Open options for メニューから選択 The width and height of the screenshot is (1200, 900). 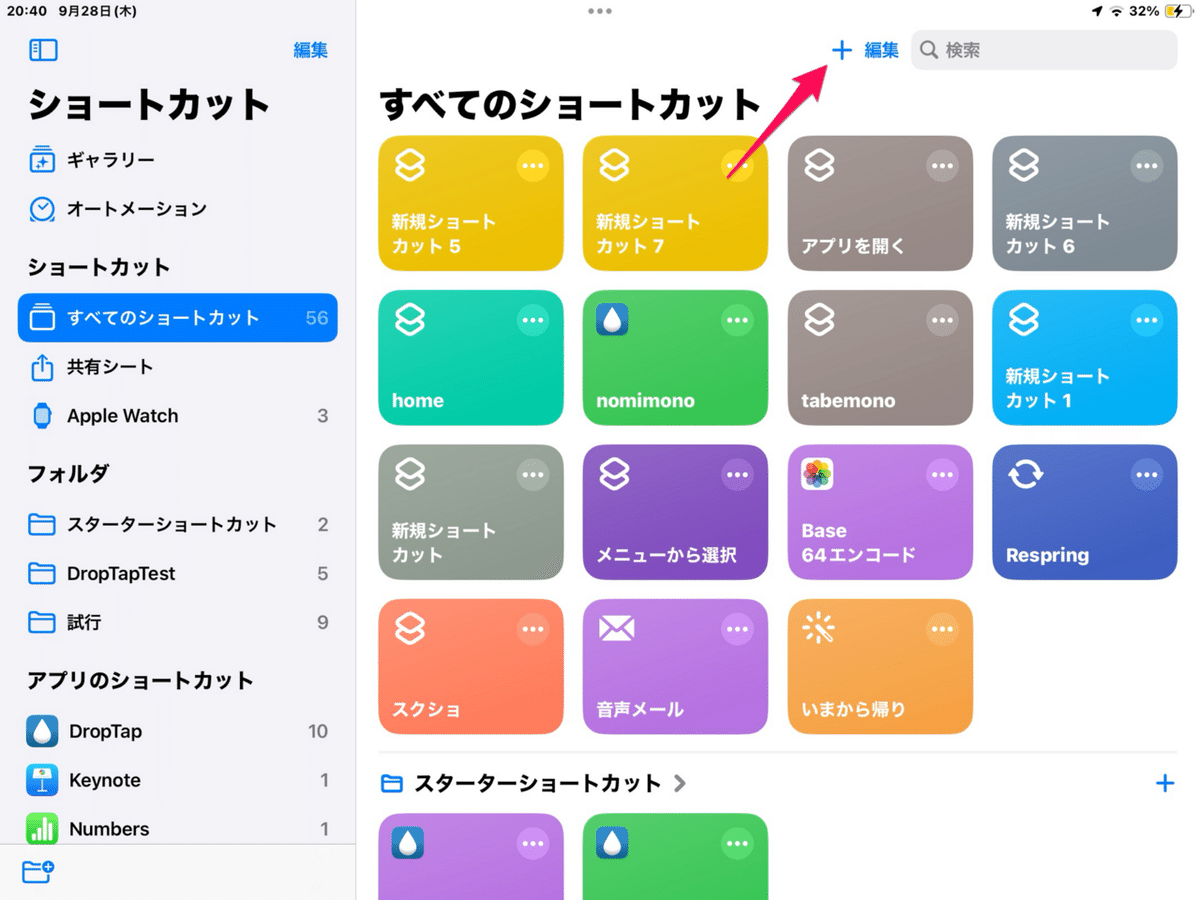(737, 475)
